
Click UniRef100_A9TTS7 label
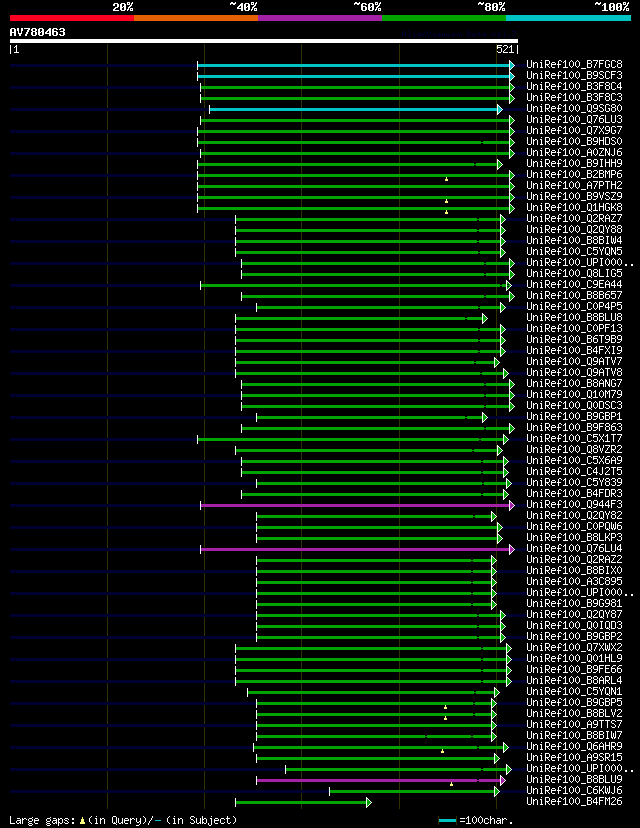(575, 724)
